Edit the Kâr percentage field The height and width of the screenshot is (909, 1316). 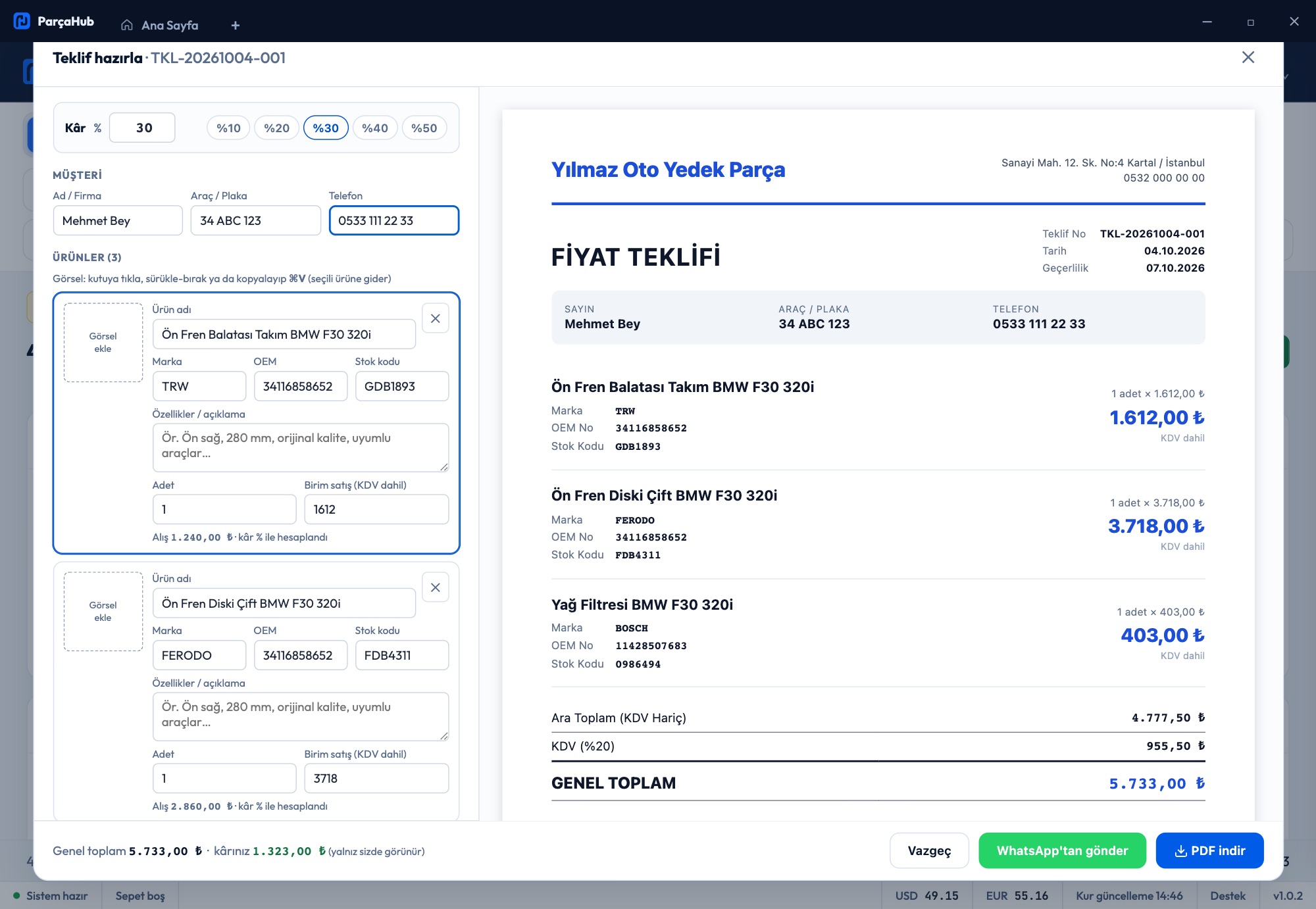142,128
